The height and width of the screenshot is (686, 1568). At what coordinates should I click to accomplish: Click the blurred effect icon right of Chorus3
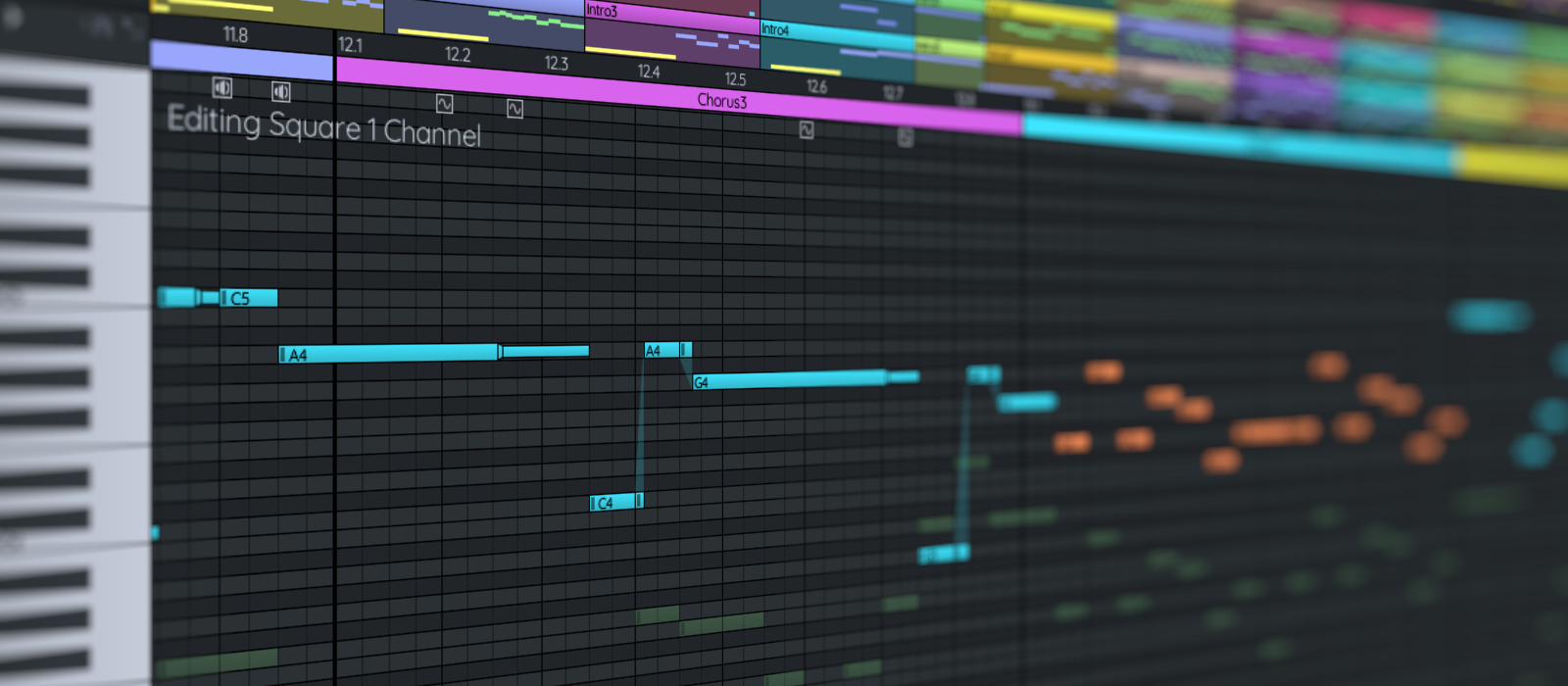pos(906,137)
